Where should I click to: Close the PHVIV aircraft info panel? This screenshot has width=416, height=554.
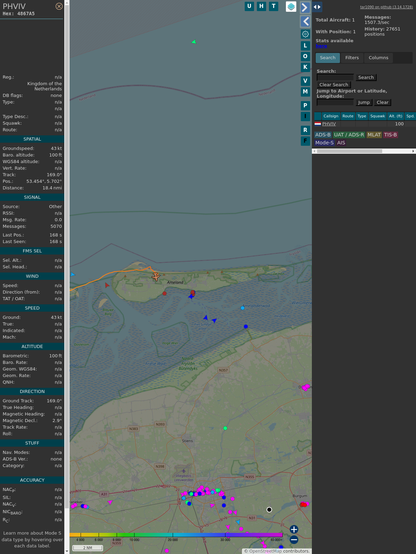click(x=59, y=6)
